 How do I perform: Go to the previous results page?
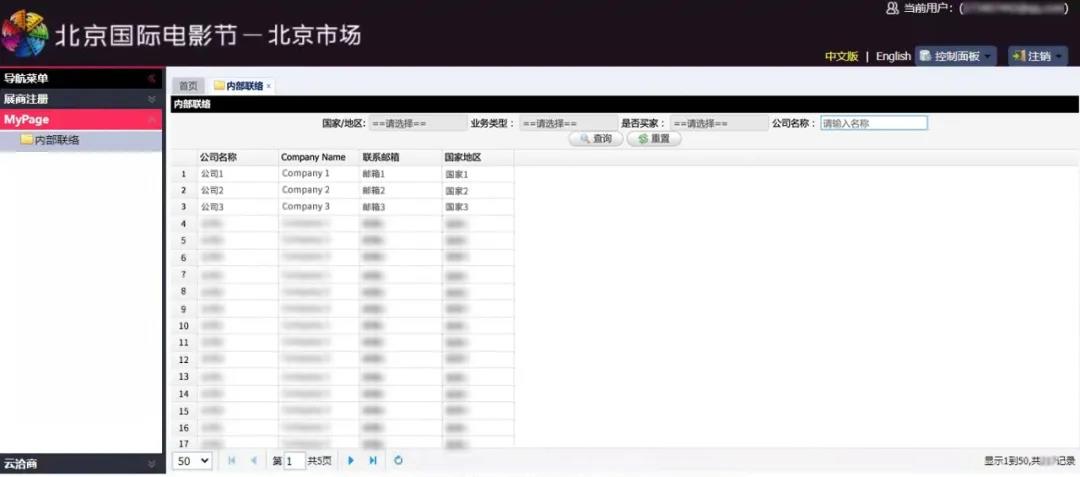[x=253, y=460]
